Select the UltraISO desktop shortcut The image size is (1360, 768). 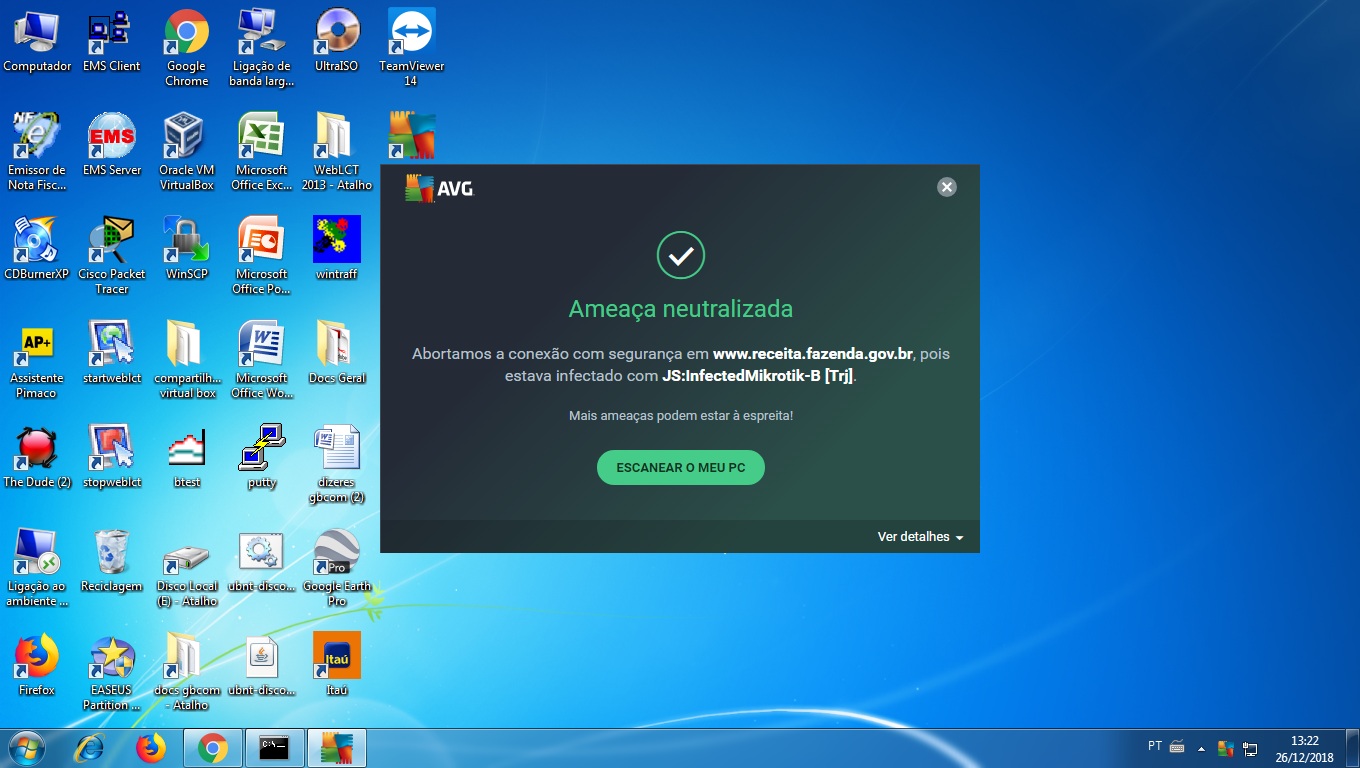337,41
